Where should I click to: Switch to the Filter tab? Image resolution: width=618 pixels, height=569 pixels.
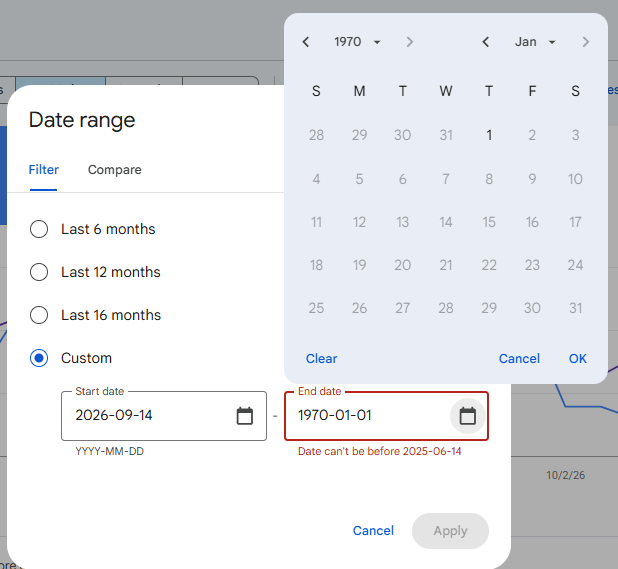43,169
